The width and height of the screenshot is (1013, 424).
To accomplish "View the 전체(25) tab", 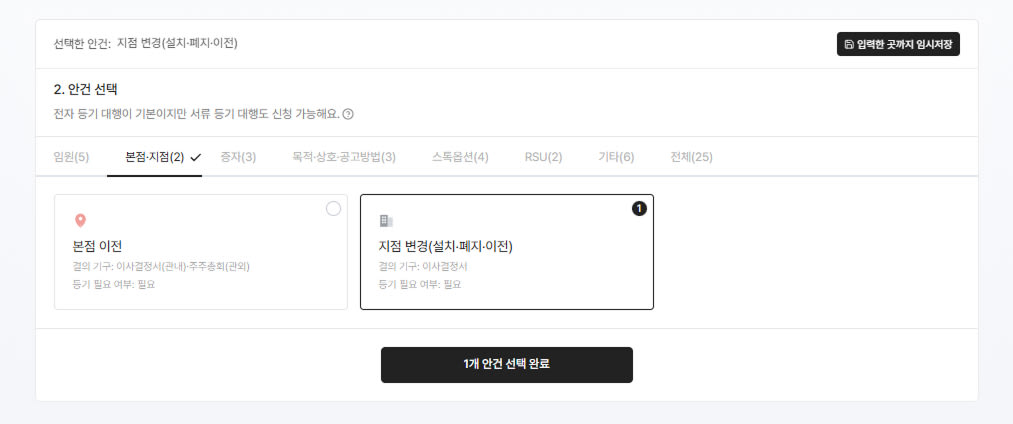I will pyautogui.click(x=691, y=157).
